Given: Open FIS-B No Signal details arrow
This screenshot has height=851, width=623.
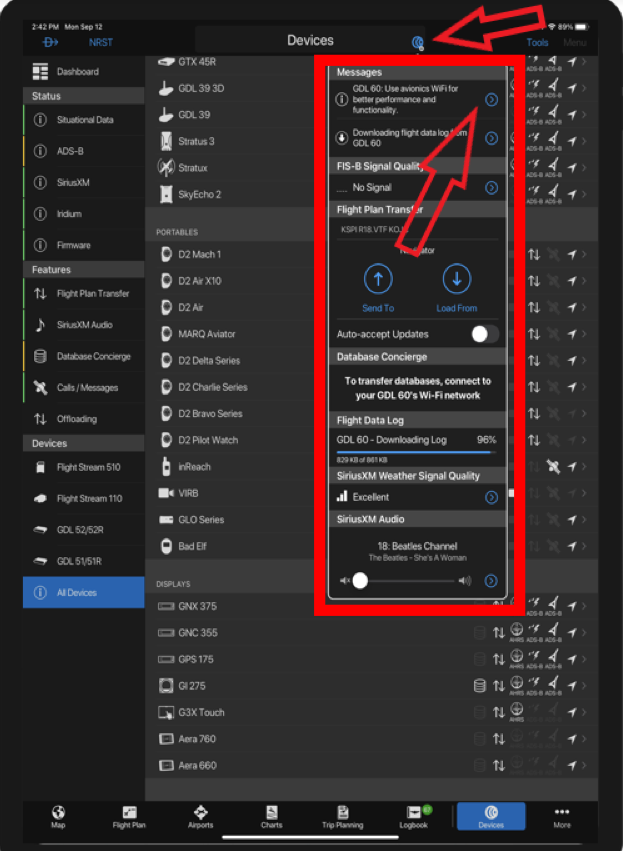Looking at the screenshot, I should (x=491, y=188).
